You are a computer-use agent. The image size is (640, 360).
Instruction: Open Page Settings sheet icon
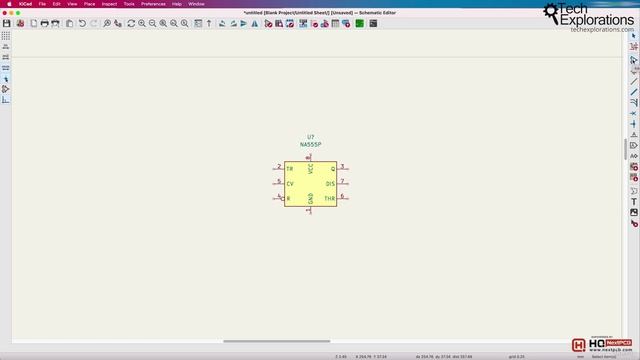(x=33, y=23)
